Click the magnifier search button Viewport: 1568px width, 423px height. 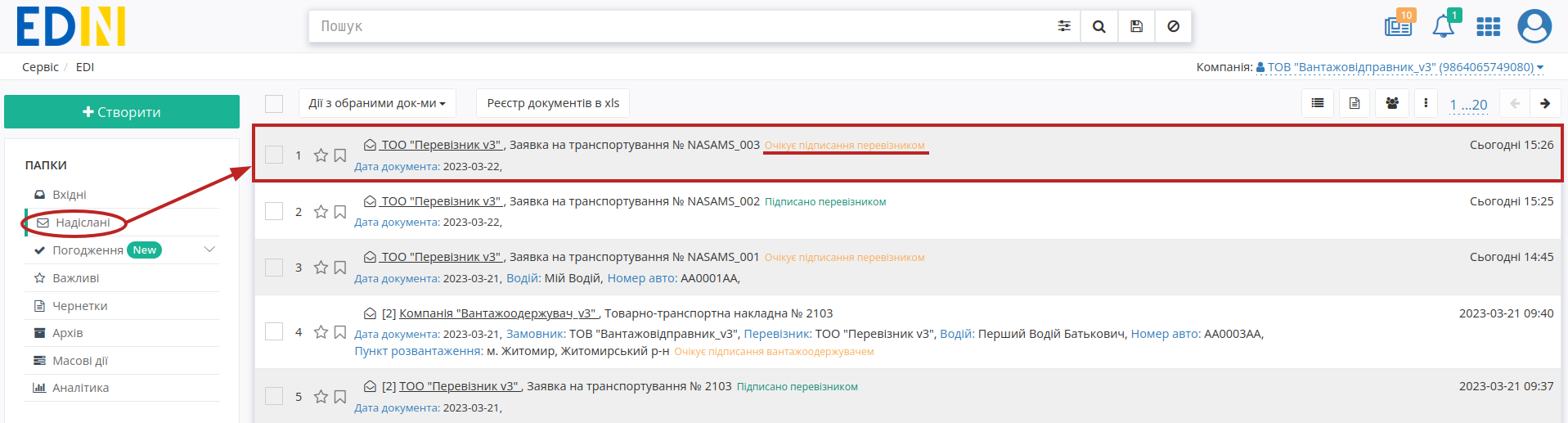click(1099, 26)
